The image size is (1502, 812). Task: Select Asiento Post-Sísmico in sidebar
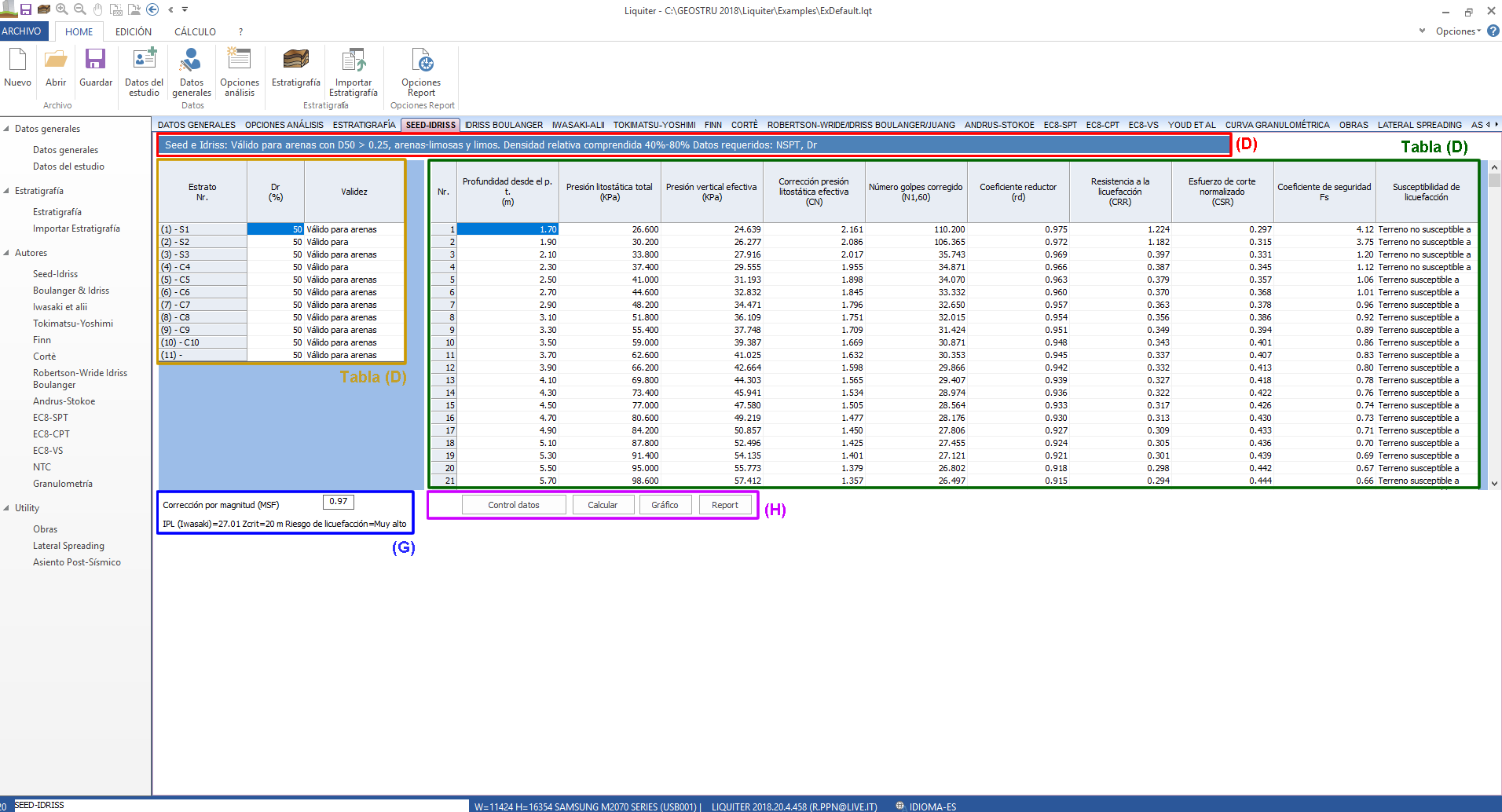click(x=77, y=562)
